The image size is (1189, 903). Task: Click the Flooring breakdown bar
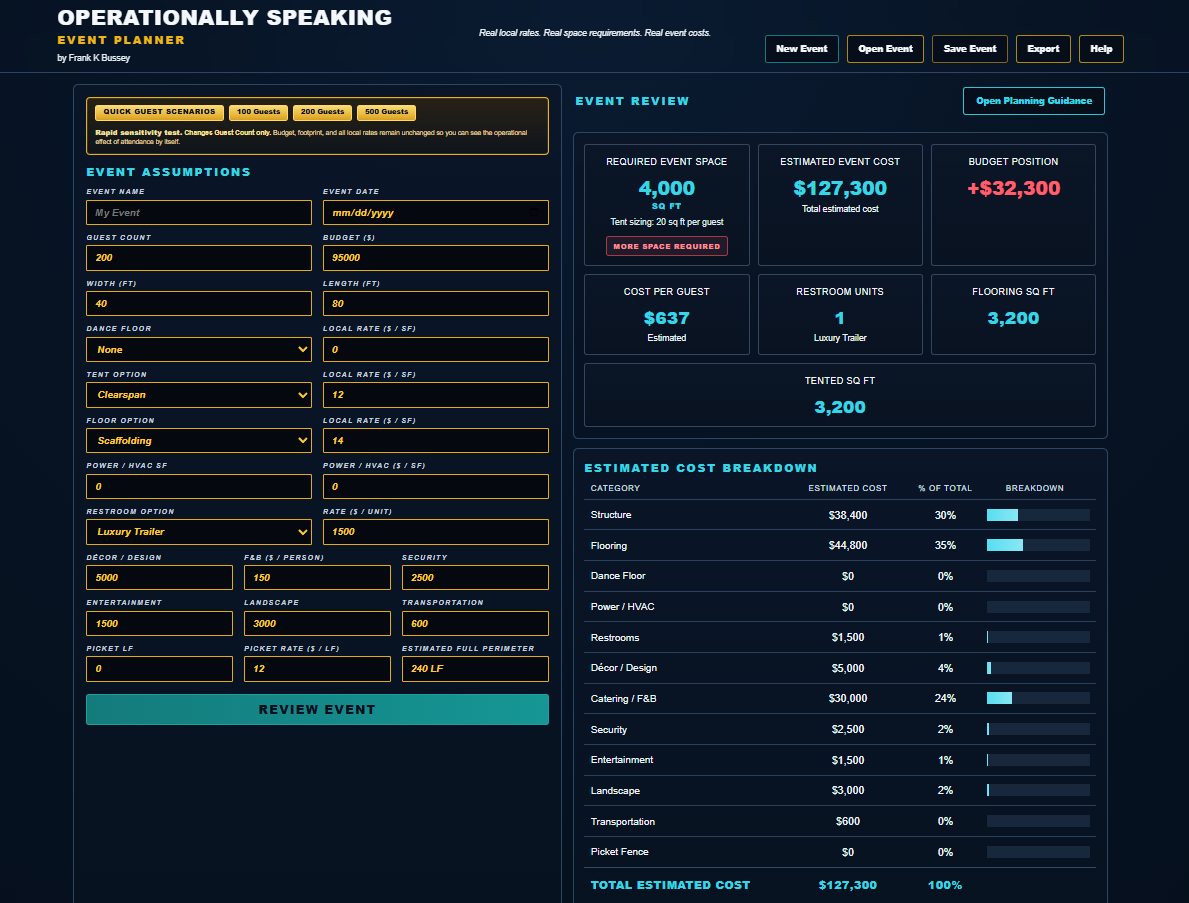1038,545
